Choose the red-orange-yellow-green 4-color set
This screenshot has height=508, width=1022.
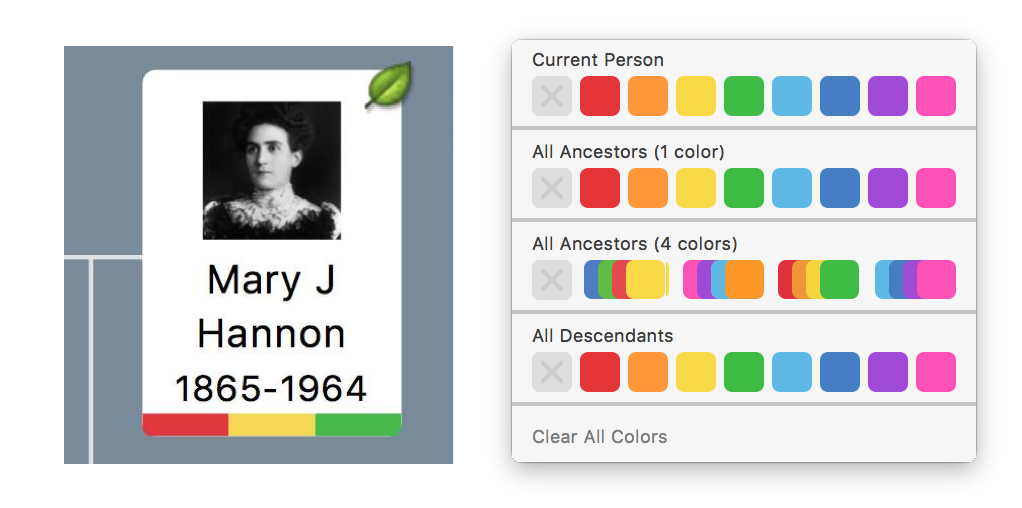pyautogui.click(x=819, y=280)
